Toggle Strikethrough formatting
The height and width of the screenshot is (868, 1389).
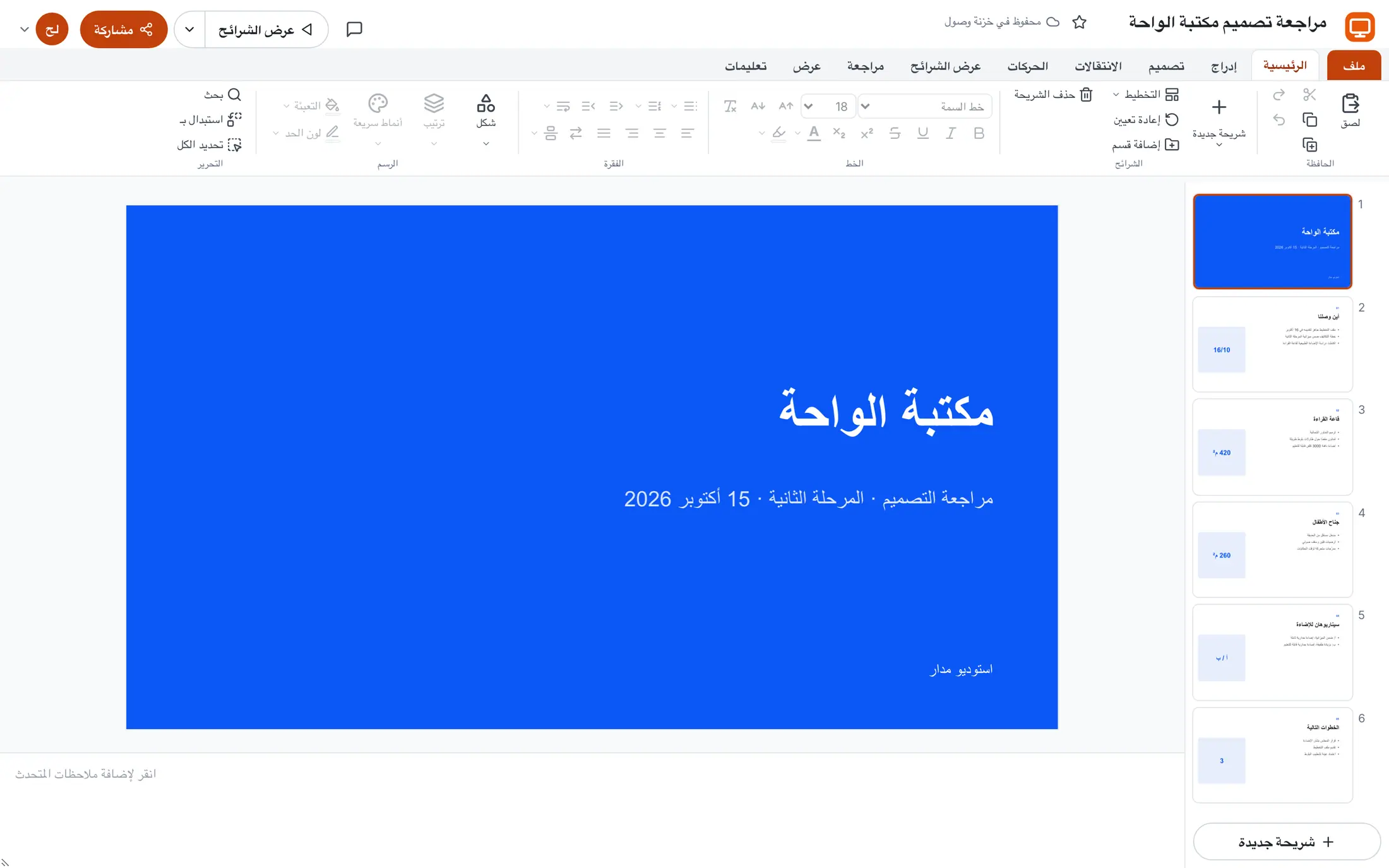click(x=895, y=133)
